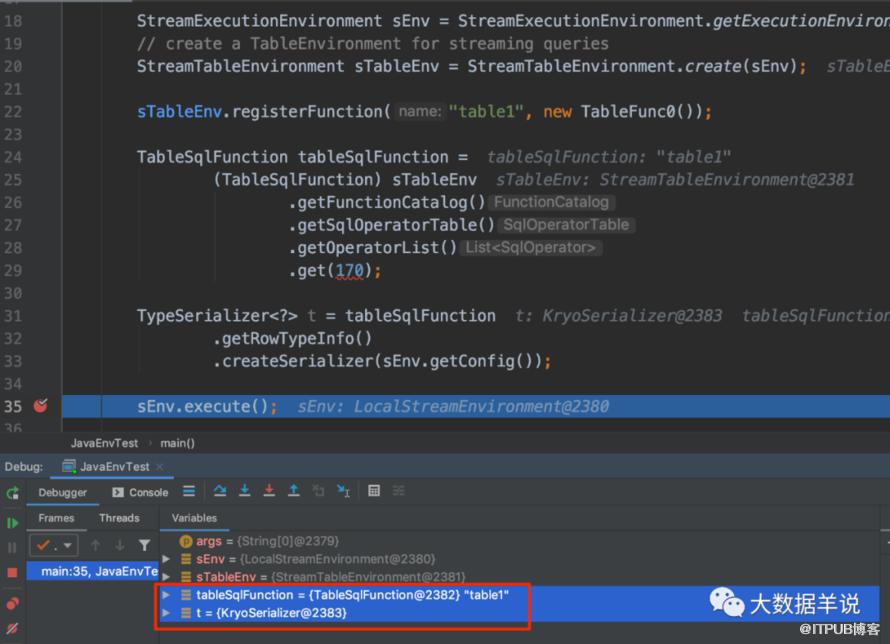890x644 pixels.
Task: Open Evaluate Expression calculator
Action: coord(374,491)
